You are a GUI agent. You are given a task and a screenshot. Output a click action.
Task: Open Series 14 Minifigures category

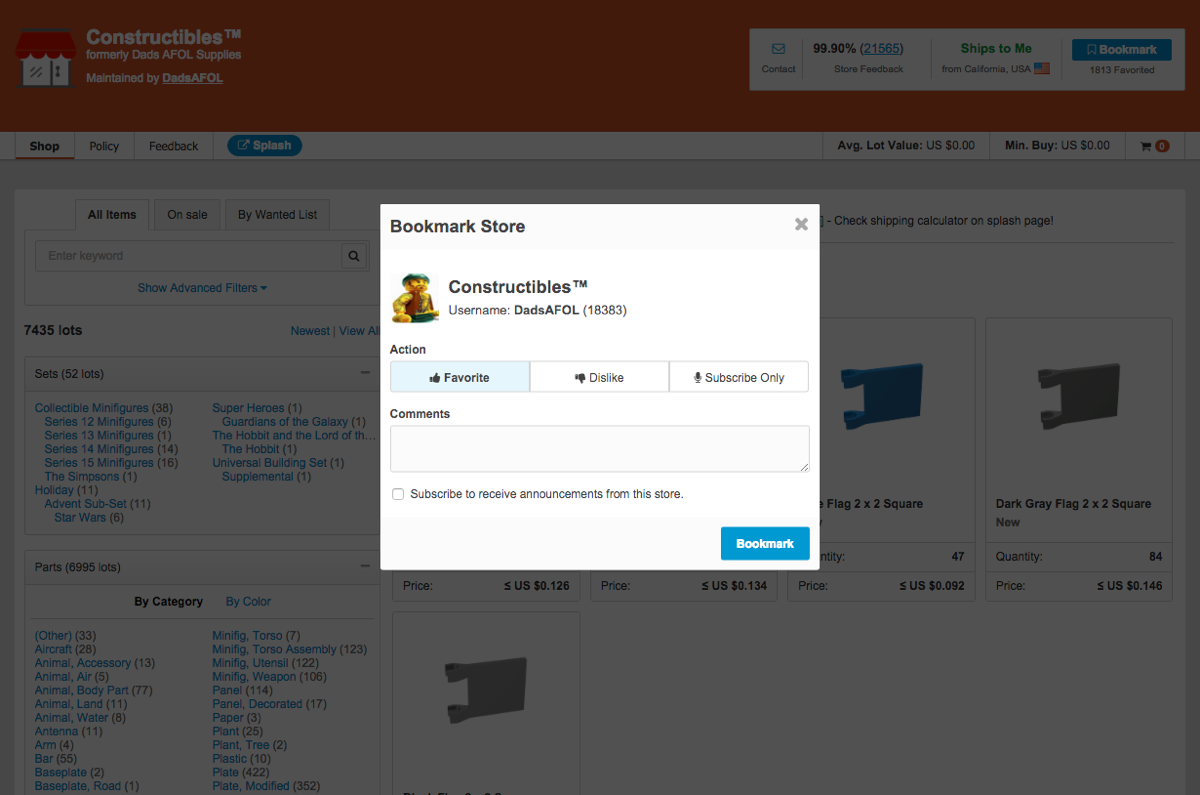click(x=99, y=449)
